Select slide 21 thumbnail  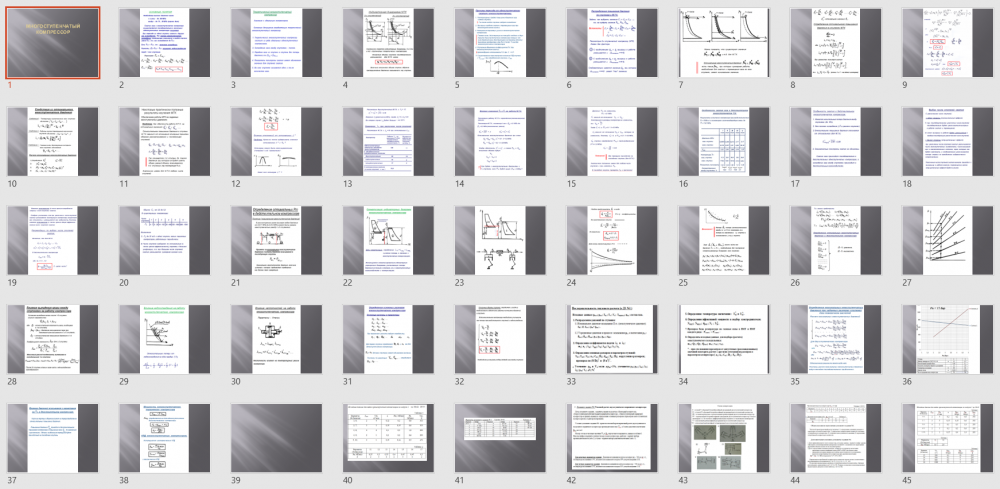coord(277,240)
